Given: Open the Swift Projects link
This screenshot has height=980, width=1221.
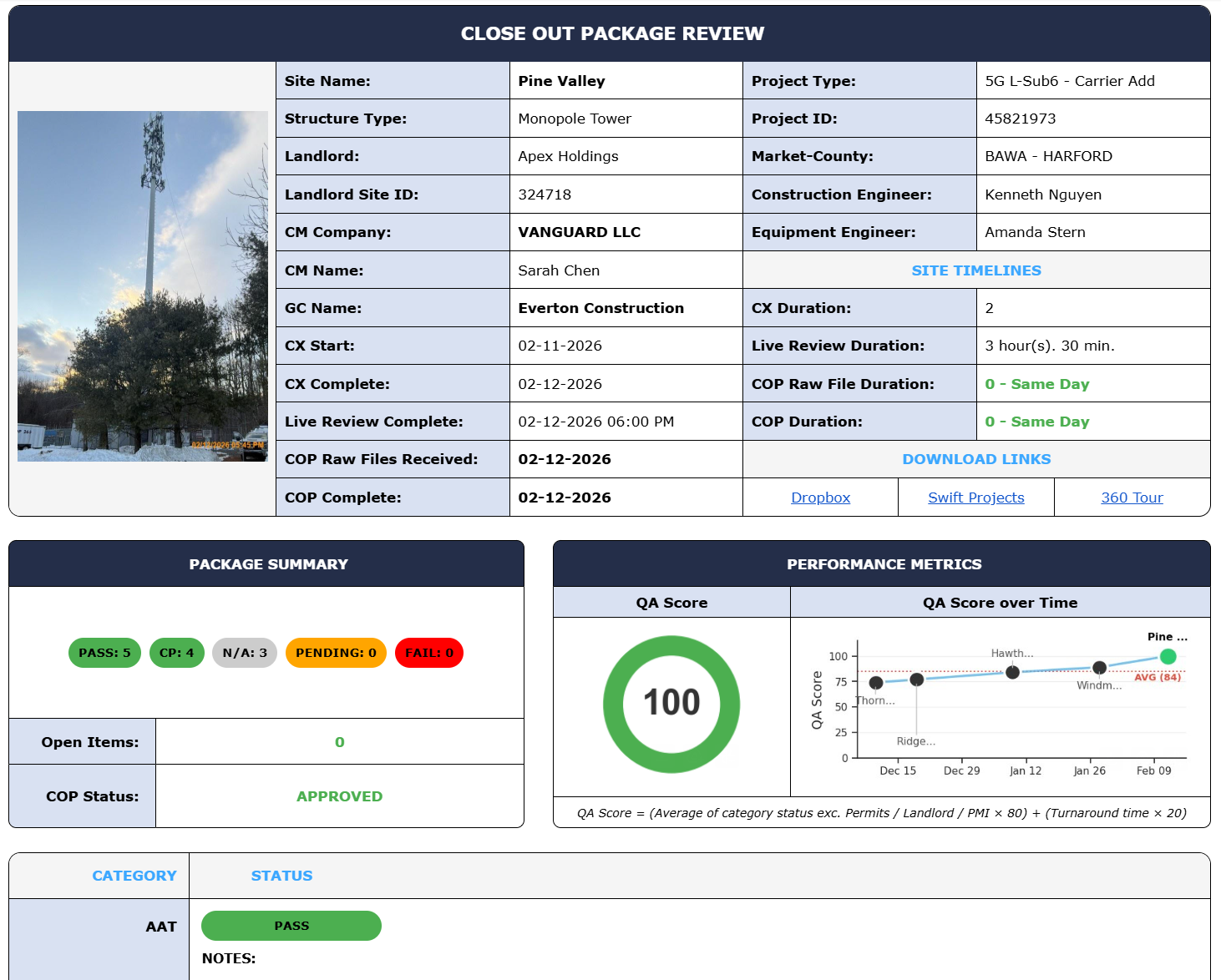Looking at the screenshot, I should [975, 497].
